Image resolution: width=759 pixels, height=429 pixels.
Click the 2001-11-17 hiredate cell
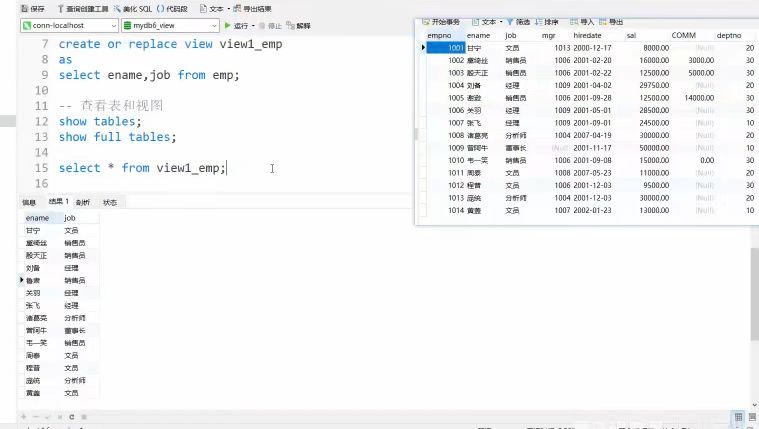[x=592, y=148]
